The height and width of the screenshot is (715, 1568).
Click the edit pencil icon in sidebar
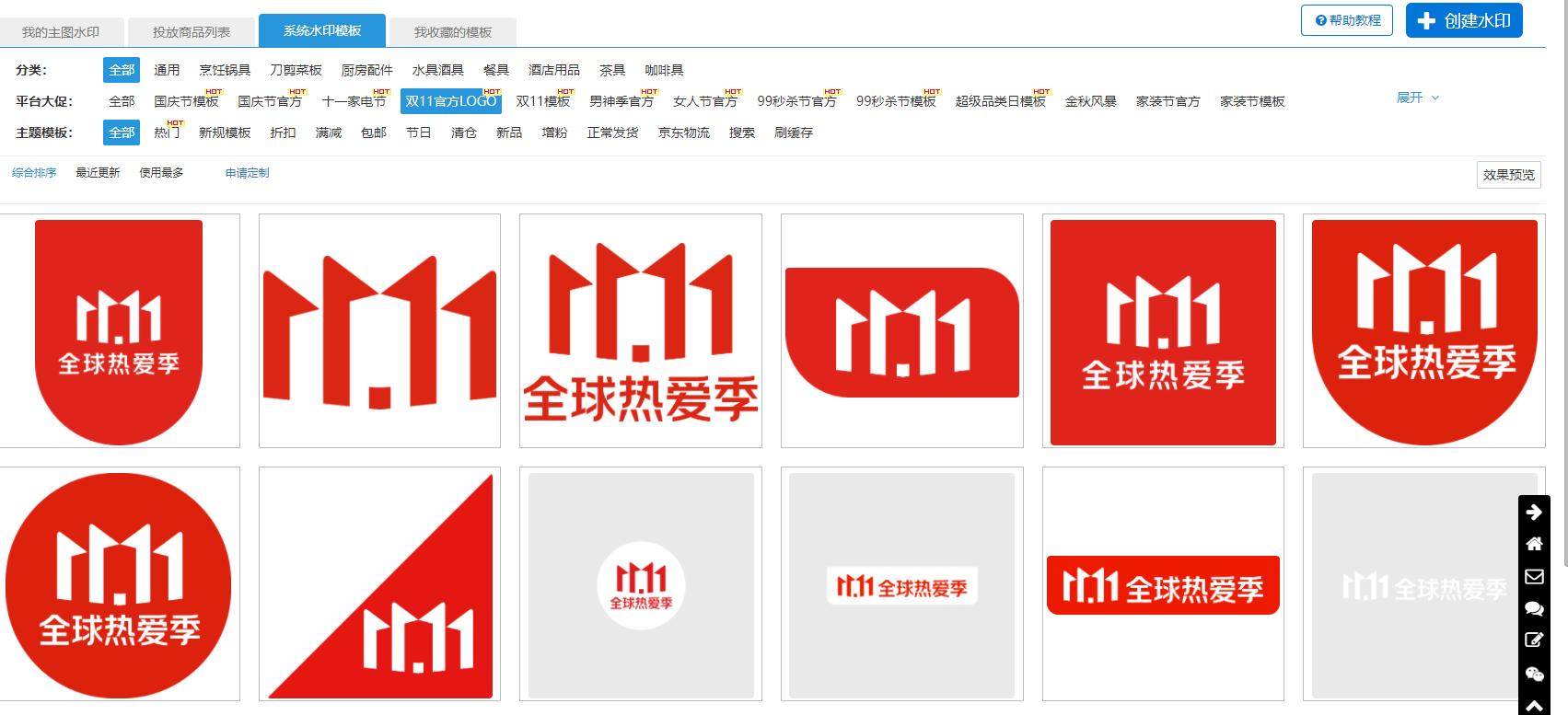pos(1534,640)
